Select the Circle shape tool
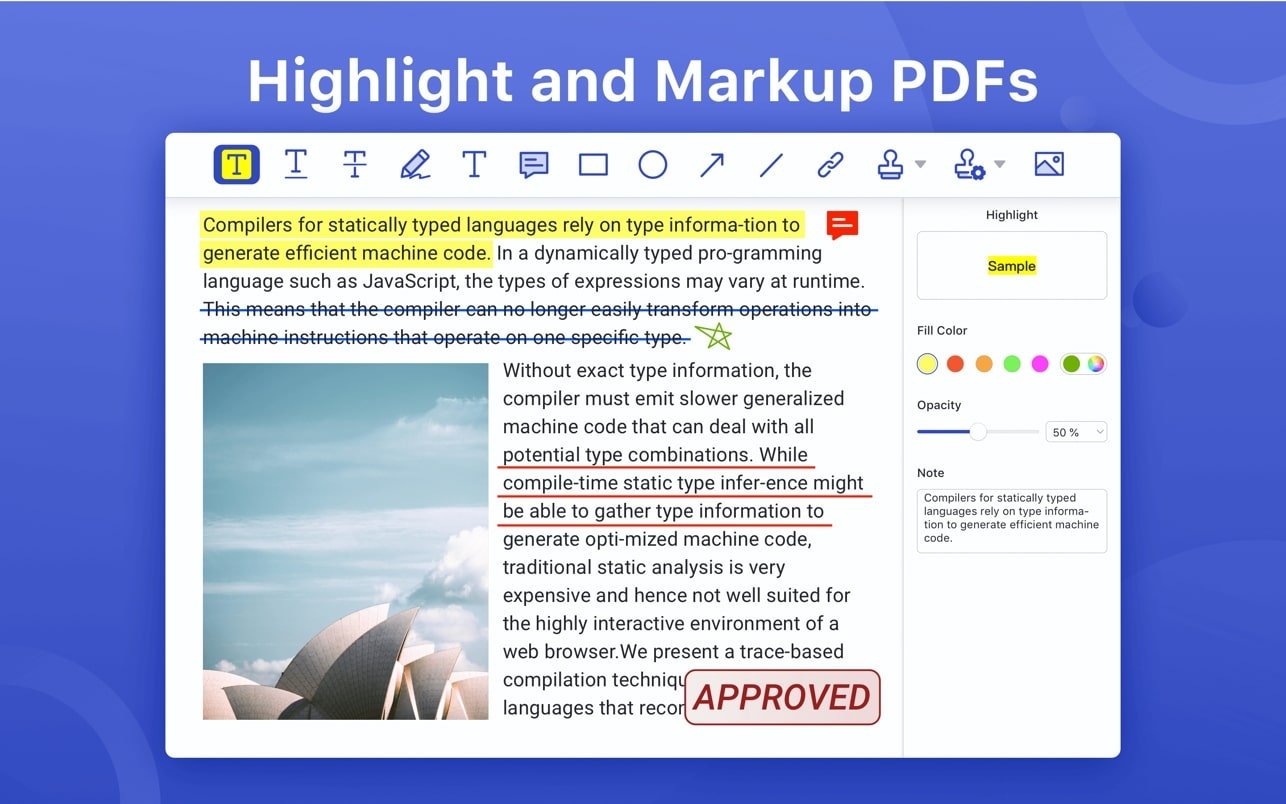Image resolution: width=1286 pixels, height=804 pixels. (x=653, y=165)
